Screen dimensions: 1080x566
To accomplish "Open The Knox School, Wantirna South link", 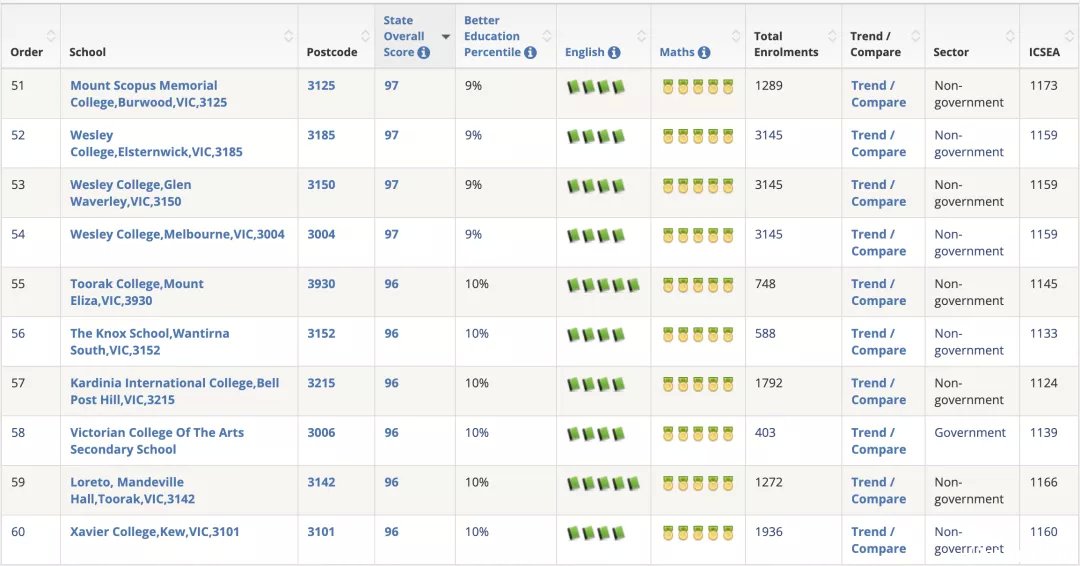I will click(149, 342).
